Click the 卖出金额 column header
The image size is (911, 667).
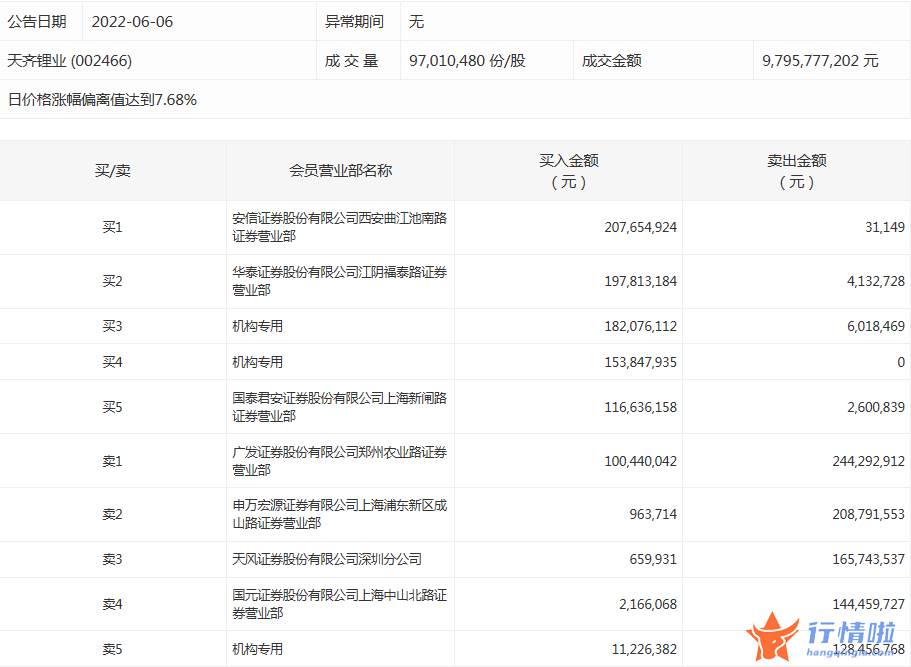click(x=797, y=171)
